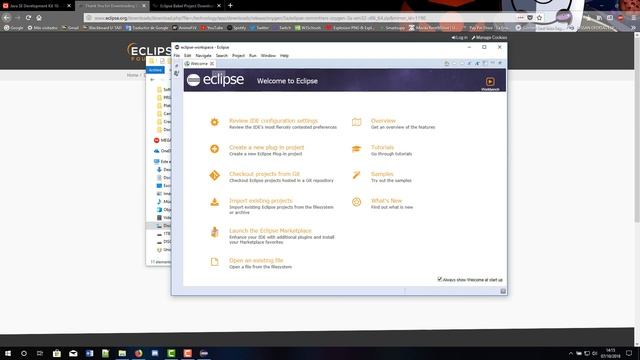Open the Open an existing file link

(256, 260)
